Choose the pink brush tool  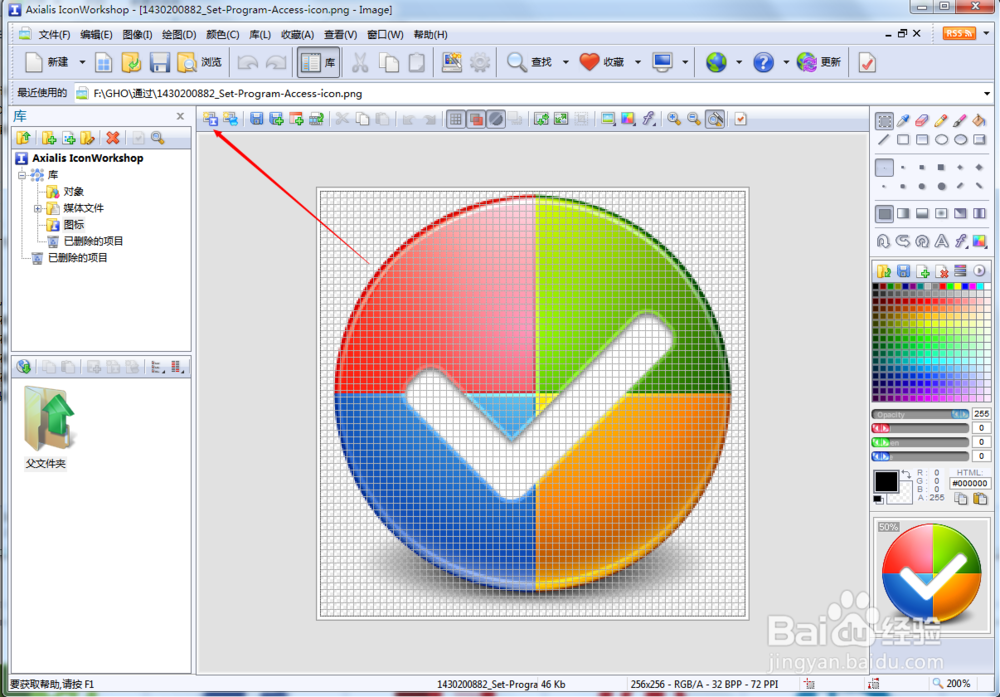960,120
